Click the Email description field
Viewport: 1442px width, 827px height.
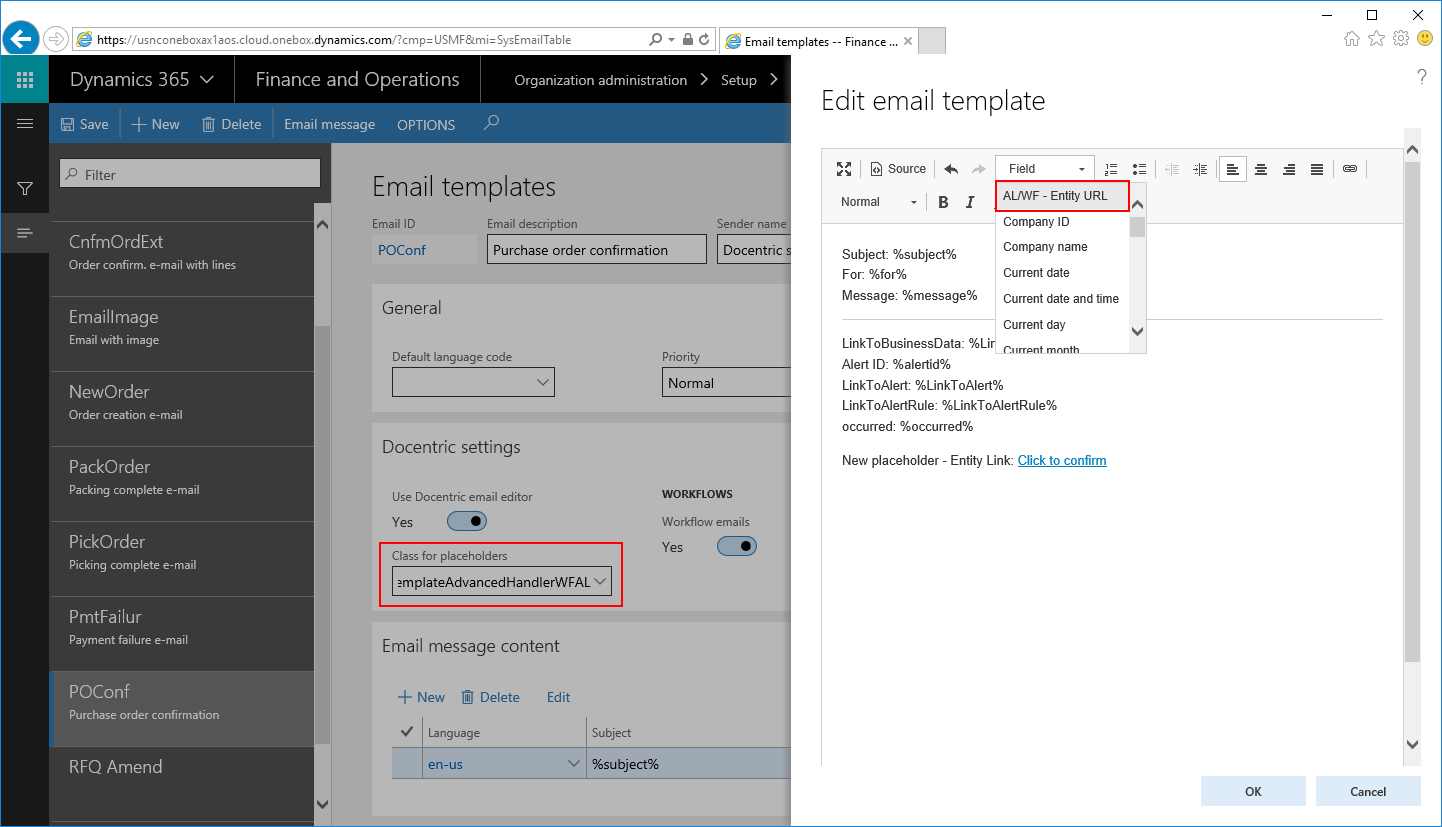tap(597, 250)
